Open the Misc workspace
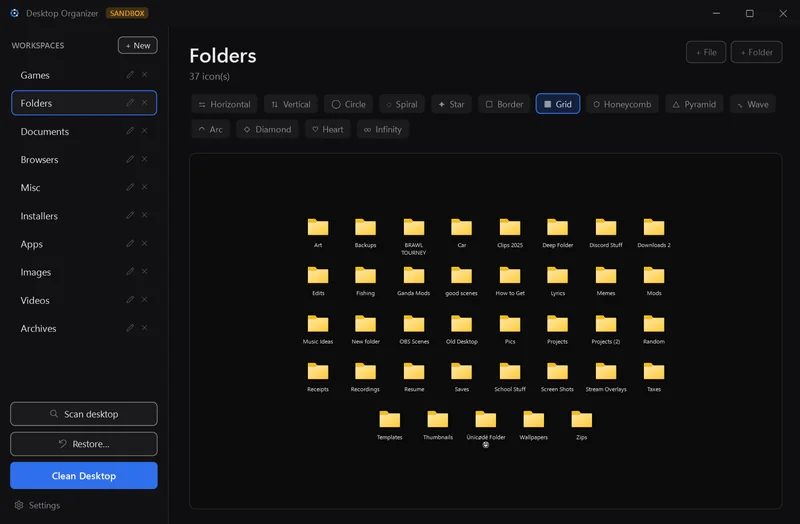Viewport: 800px width, 524px height. click(84, 187)
